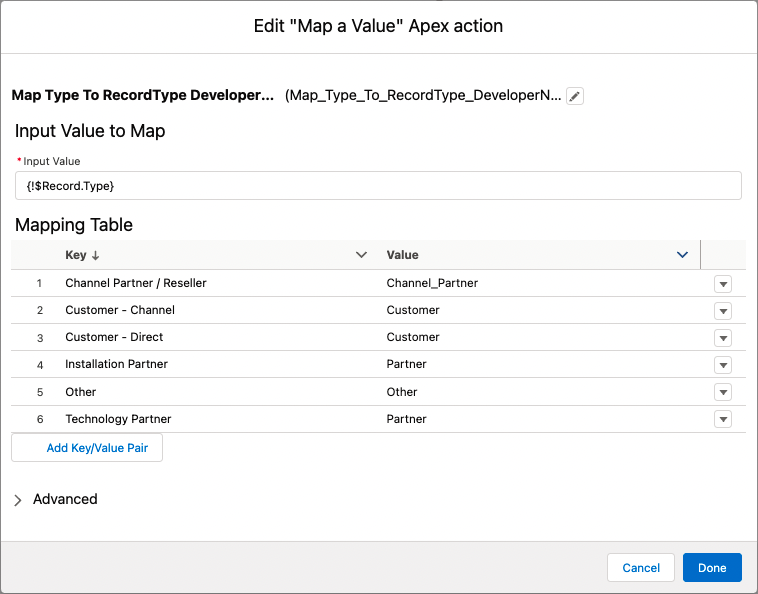Image resolution: width=758 pixels, height=594 pixels.
Task: Select the Channel_Partner value cell
Action: coord(432,283)
